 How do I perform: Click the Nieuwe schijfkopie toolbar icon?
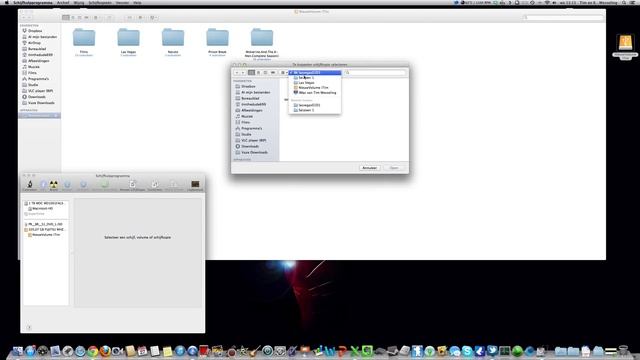pyautogui.click(x=132, y=184)
